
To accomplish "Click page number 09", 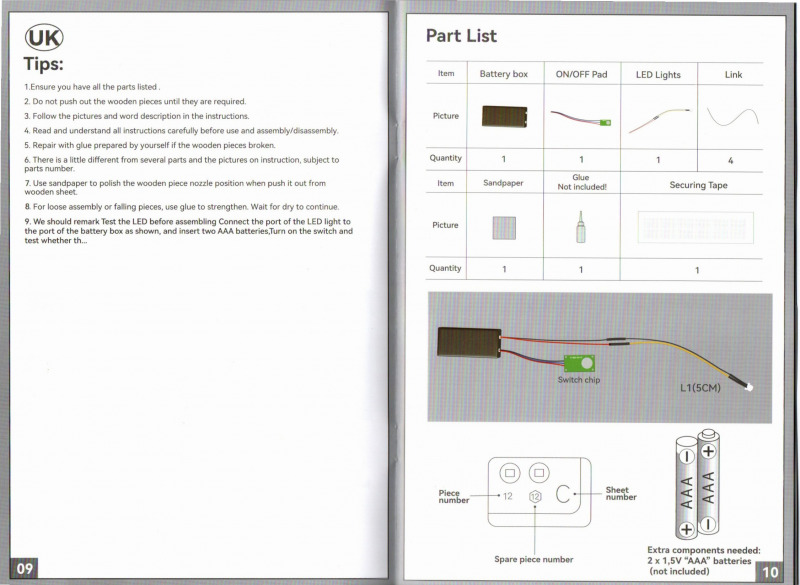I will (x=25, y=569).
